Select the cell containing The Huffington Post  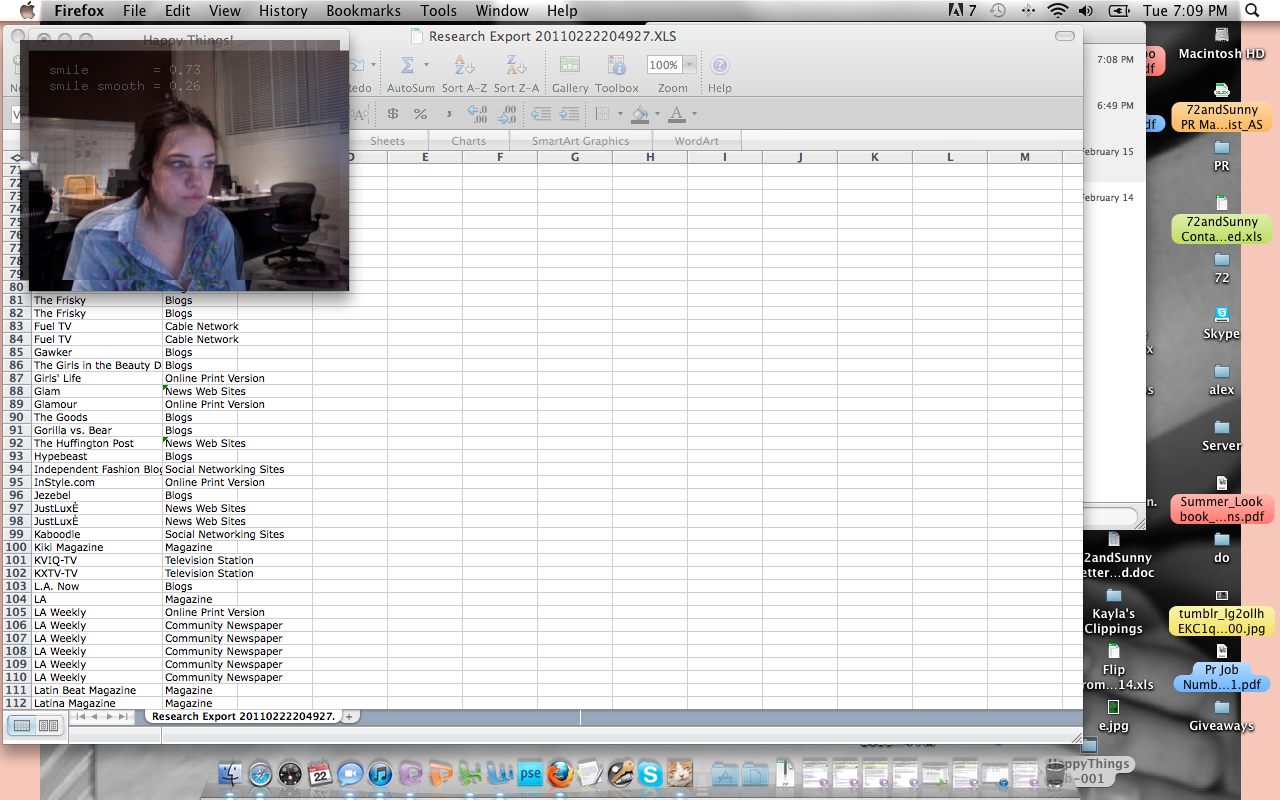coord(97,443)
